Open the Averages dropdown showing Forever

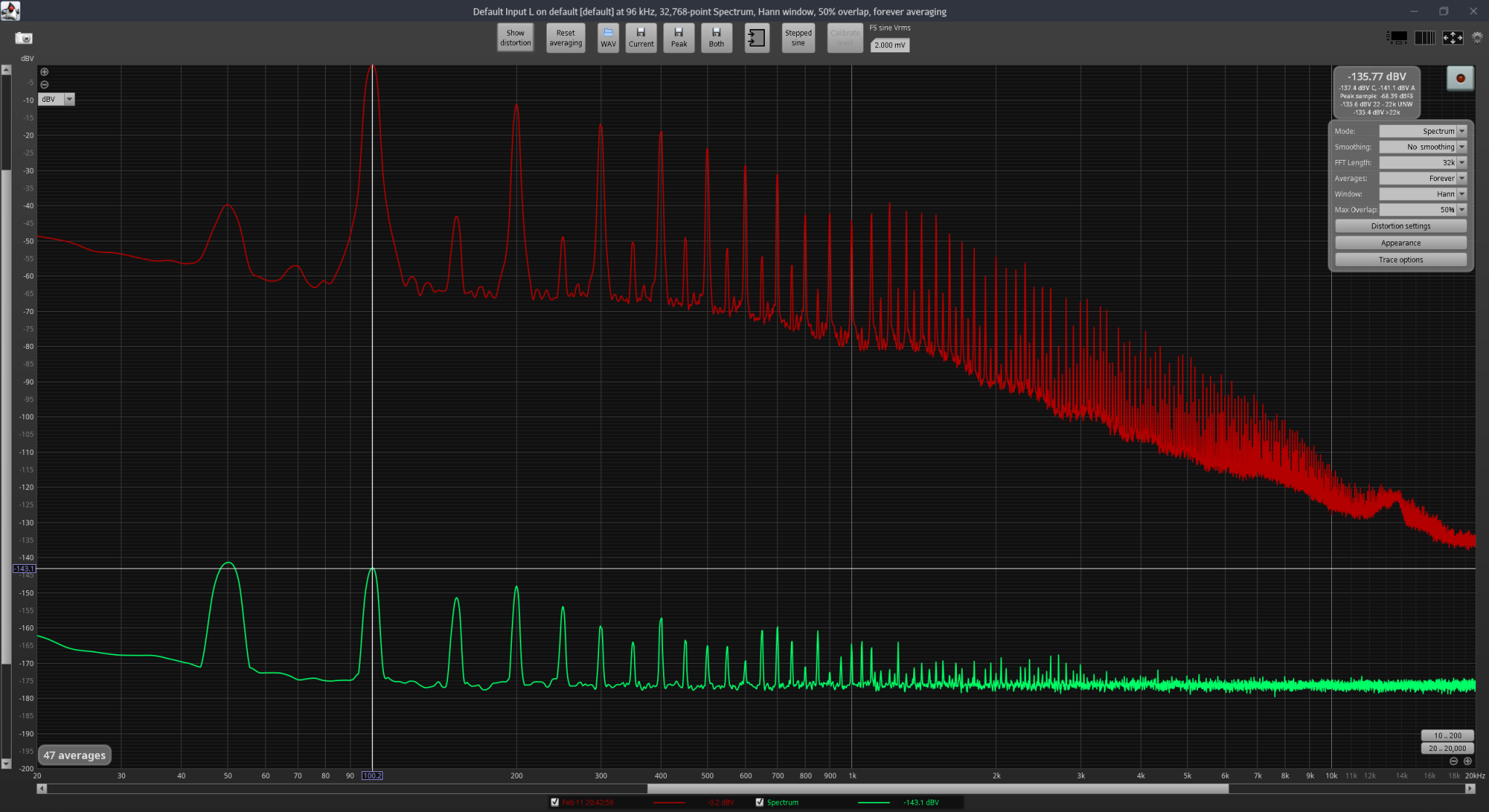click(1423, 178)
